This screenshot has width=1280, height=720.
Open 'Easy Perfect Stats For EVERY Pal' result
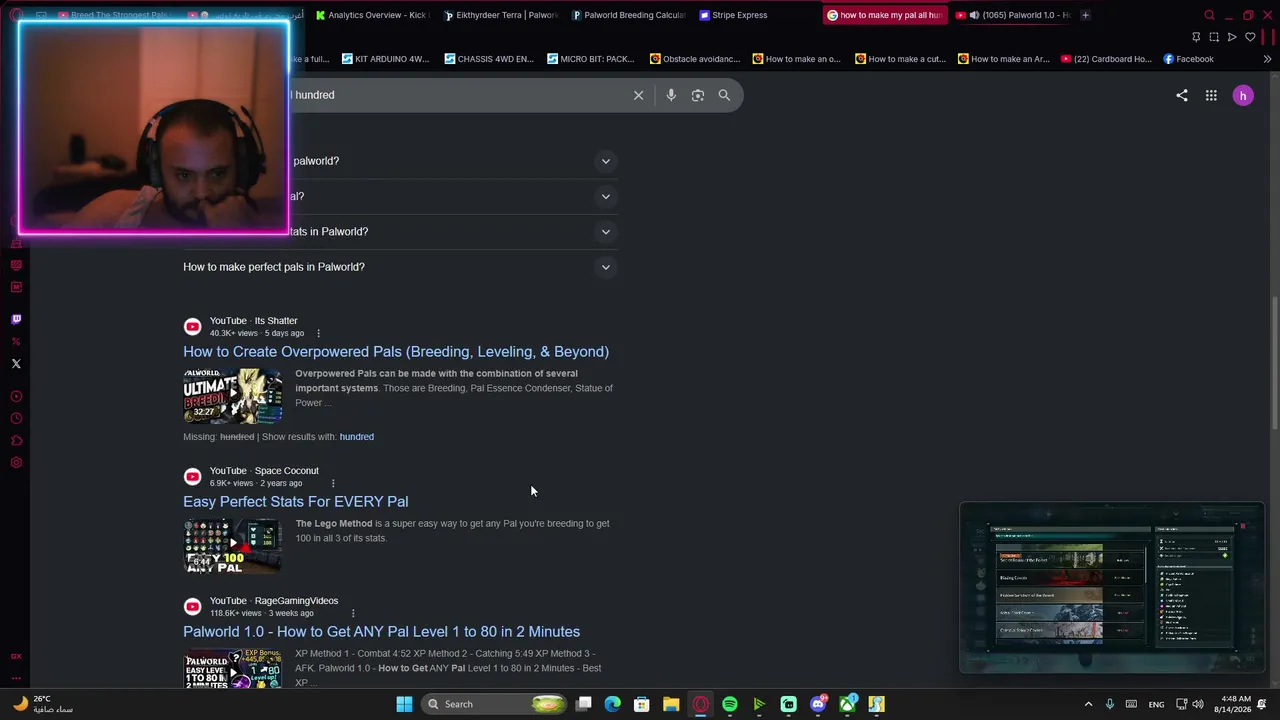click(295, 502)
